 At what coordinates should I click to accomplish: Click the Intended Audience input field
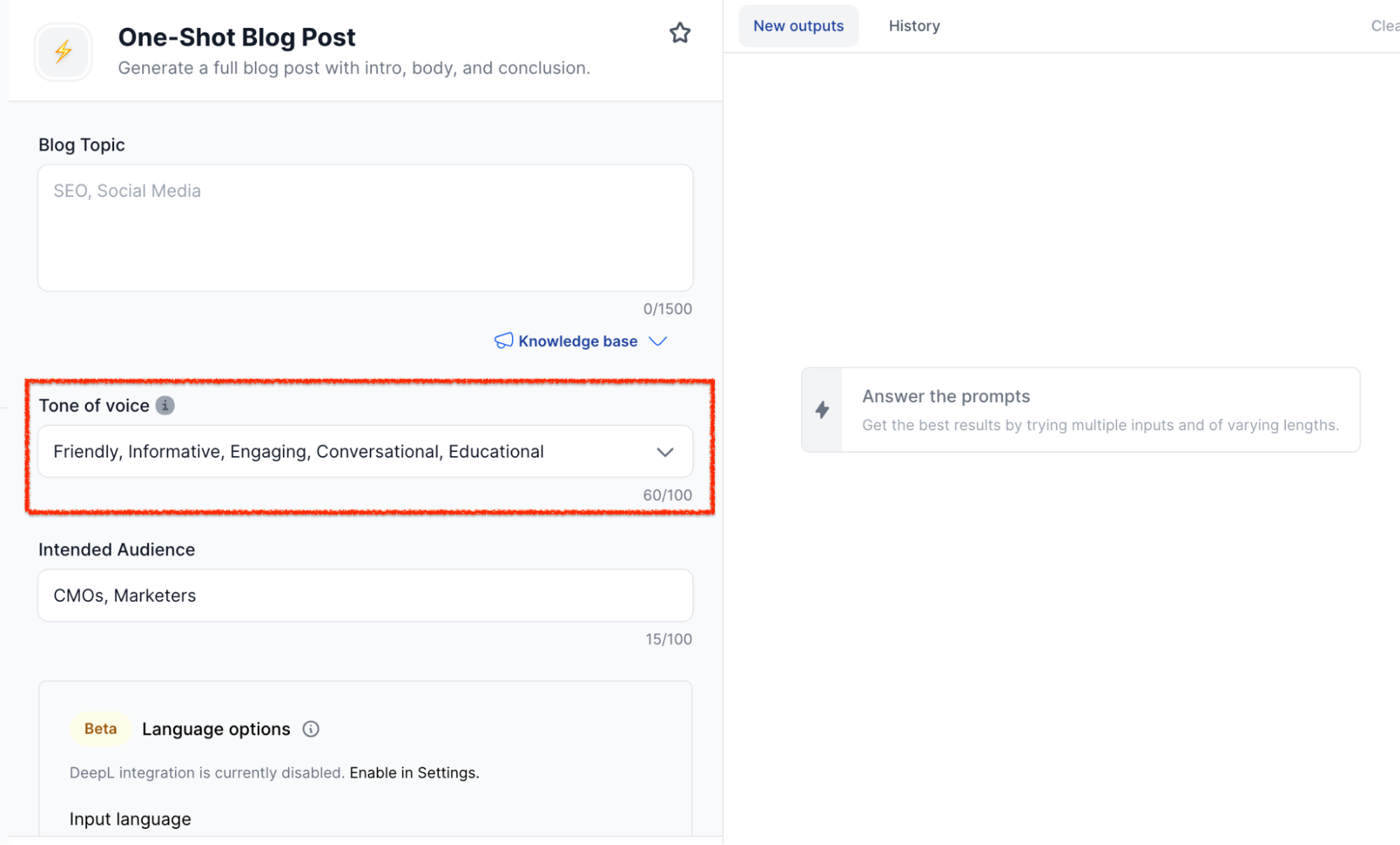click(x=365, y=596)
